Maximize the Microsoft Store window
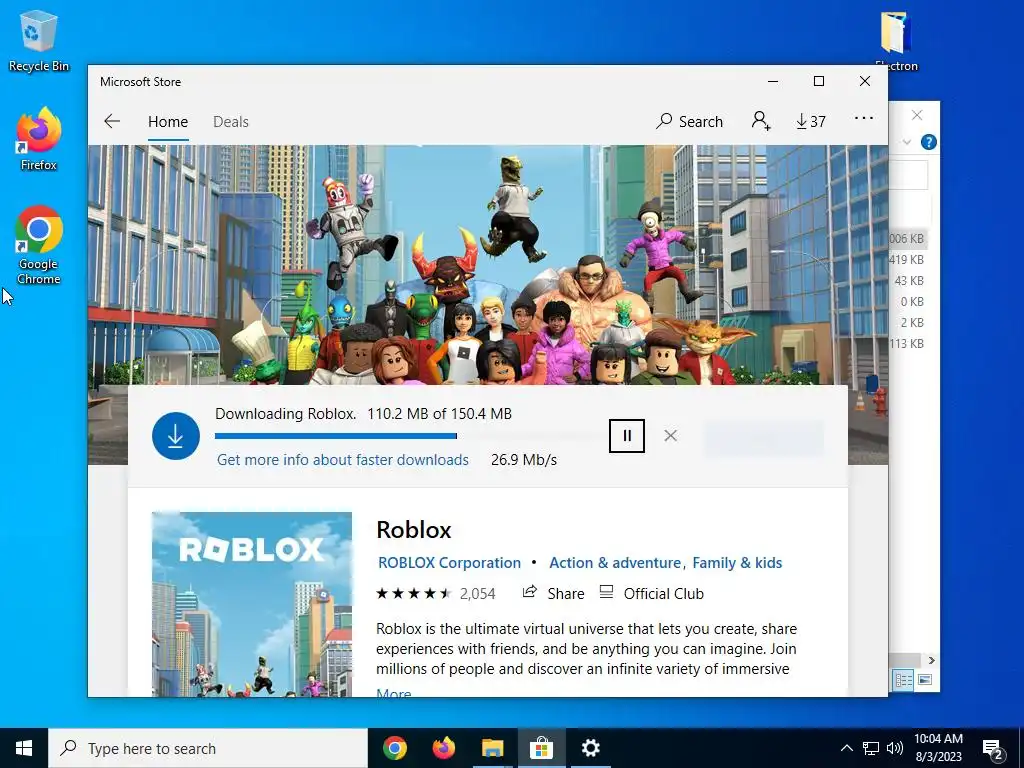Screen dimensions: 1024x768 tap(819, 82)
